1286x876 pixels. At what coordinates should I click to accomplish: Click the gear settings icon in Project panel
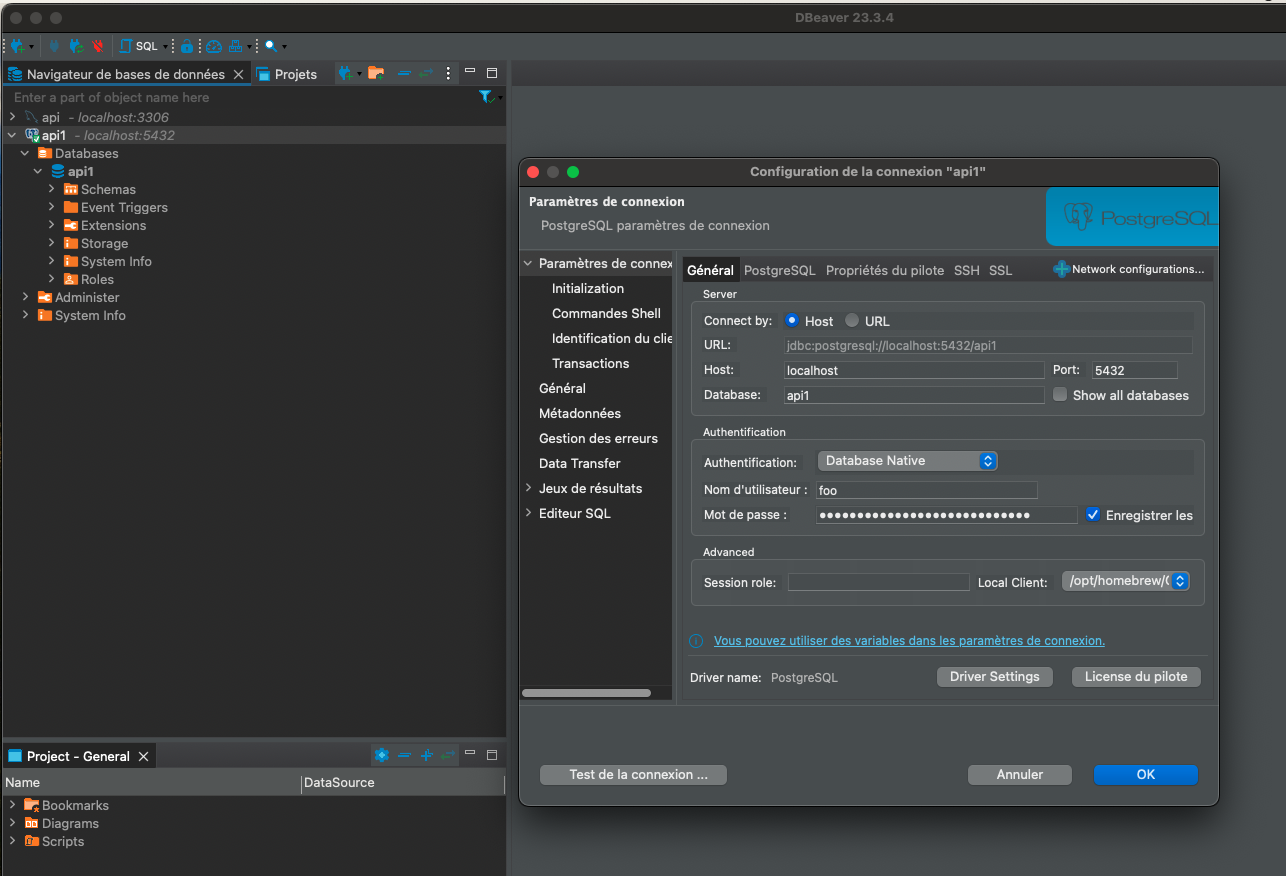381,755
